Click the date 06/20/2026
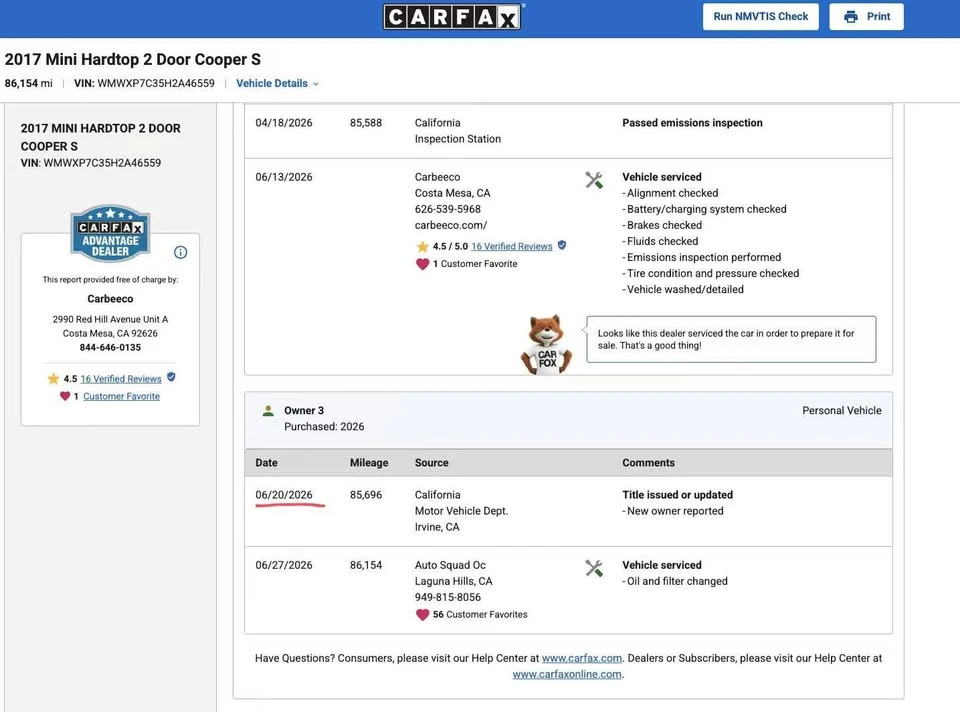 click(x=284, y=495)
